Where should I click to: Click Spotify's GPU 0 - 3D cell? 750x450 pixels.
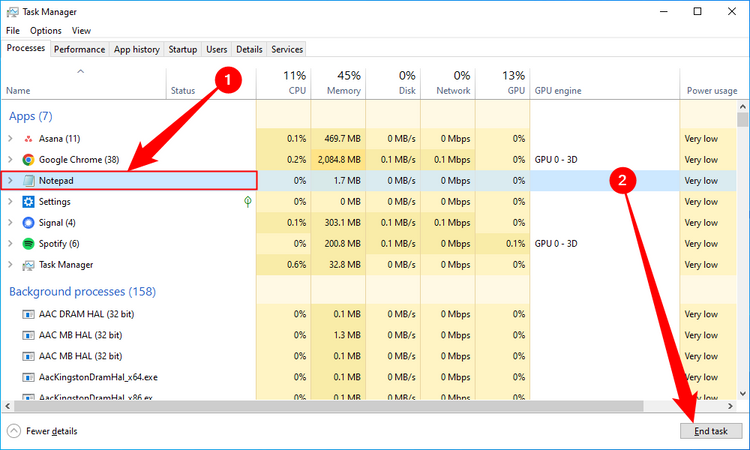[605, 244]
